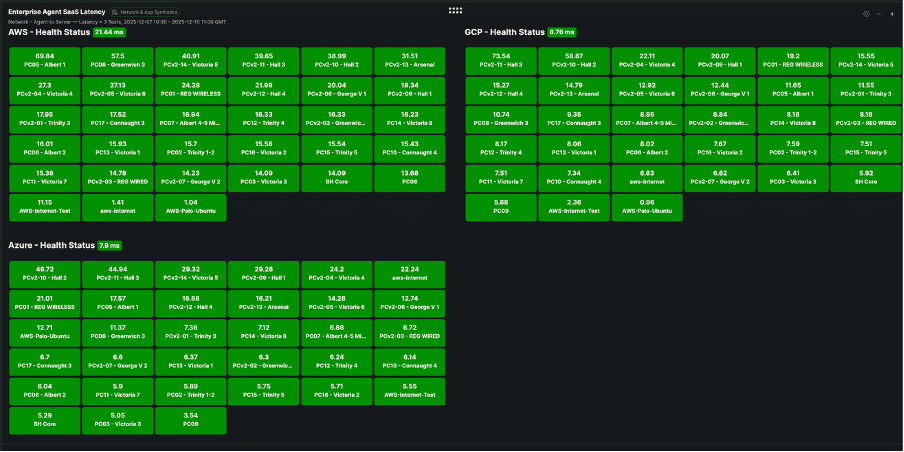Click the AWS 21.44 ms status badge
904x452 pixels.
[110, 32]
